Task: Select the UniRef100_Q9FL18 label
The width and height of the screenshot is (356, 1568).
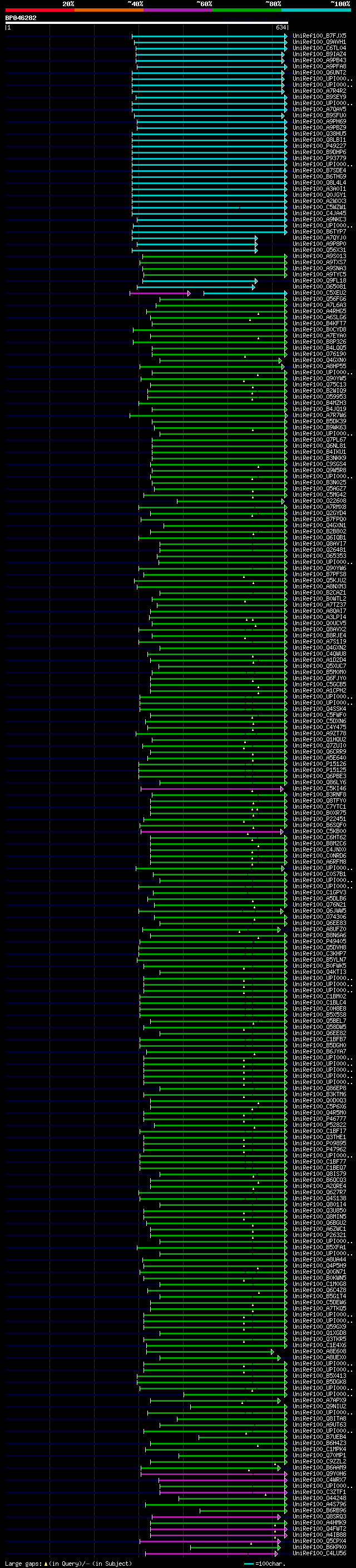Action: 319,280
